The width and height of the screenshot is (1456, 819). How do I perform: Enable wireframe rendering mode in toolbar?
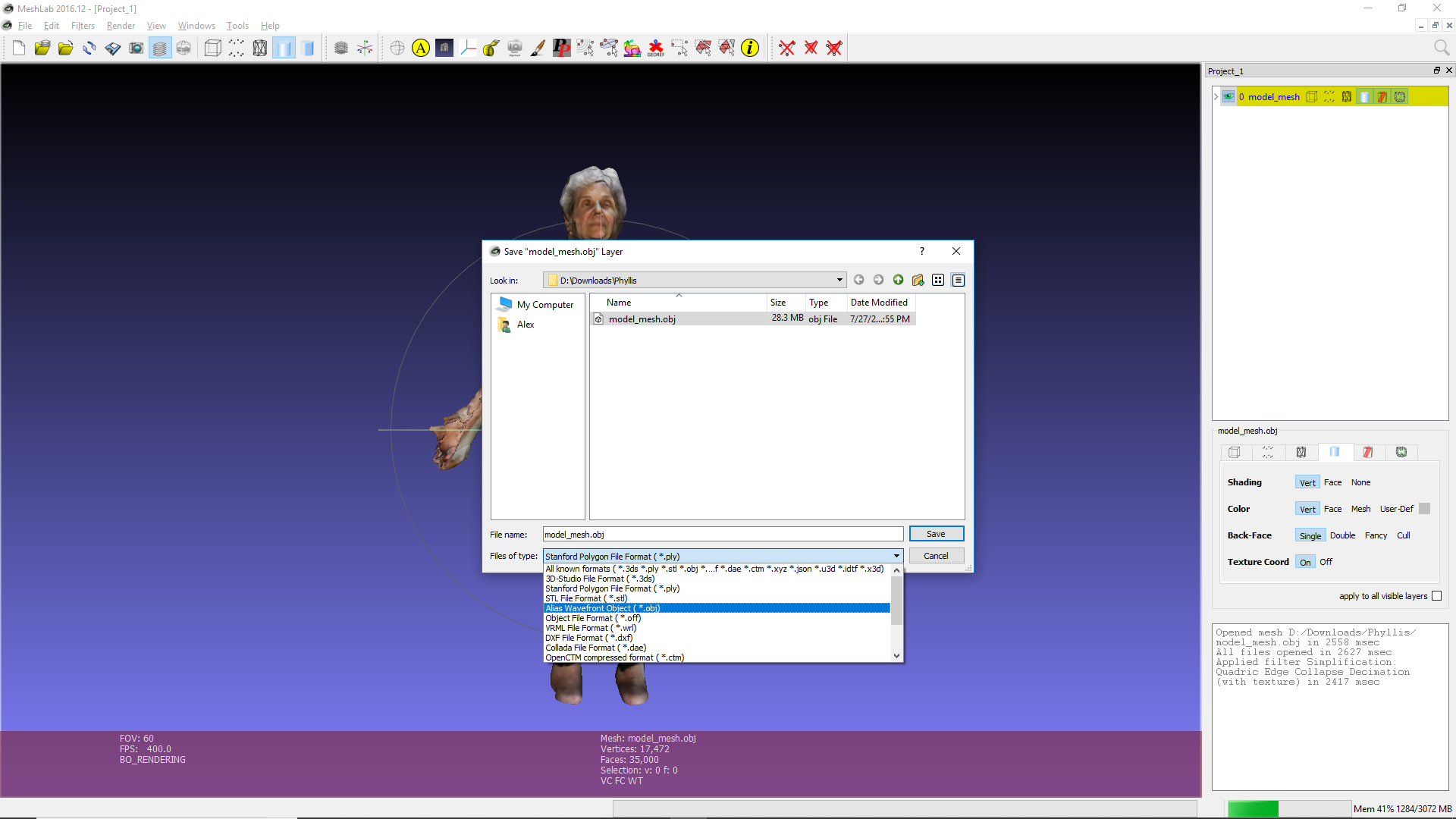(x=259, y=47)
